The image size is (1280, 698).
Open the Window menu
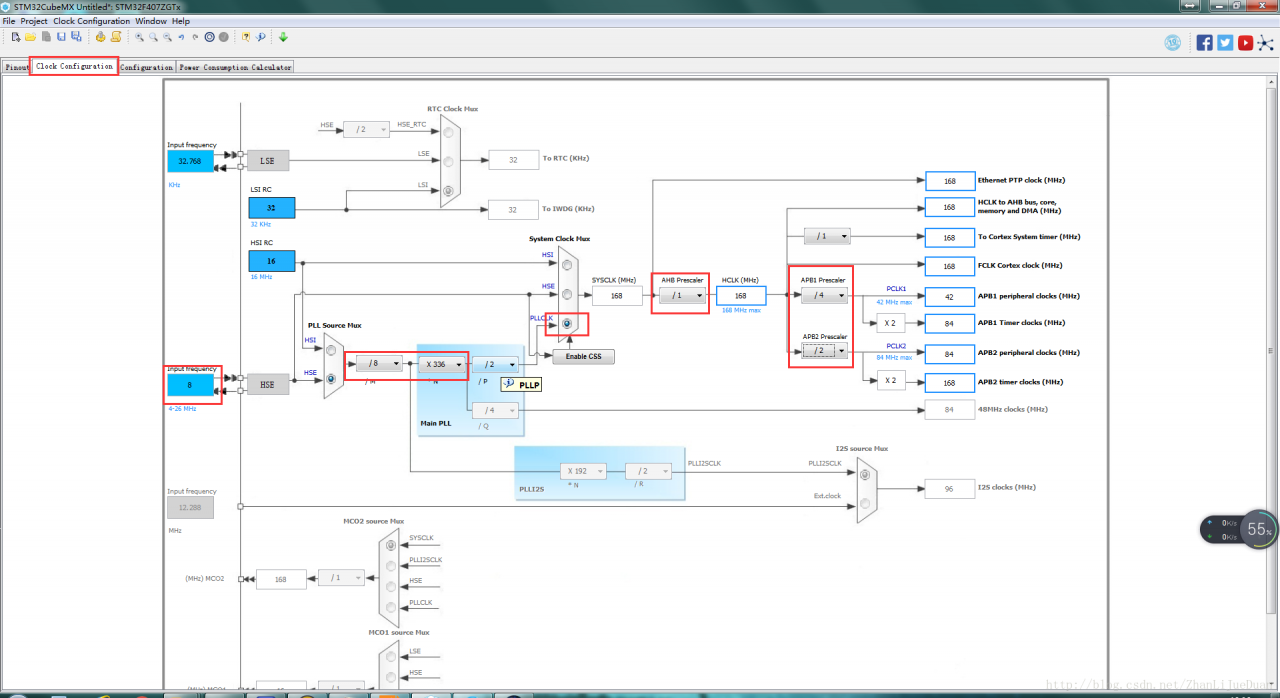pos(151,21)
